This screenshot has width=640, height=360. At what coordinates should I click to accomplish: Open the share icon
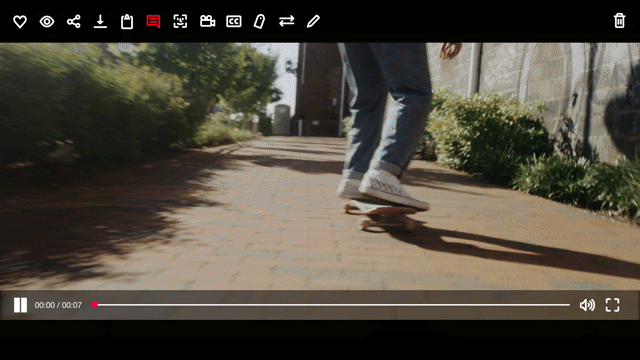(x=73, y=21)
